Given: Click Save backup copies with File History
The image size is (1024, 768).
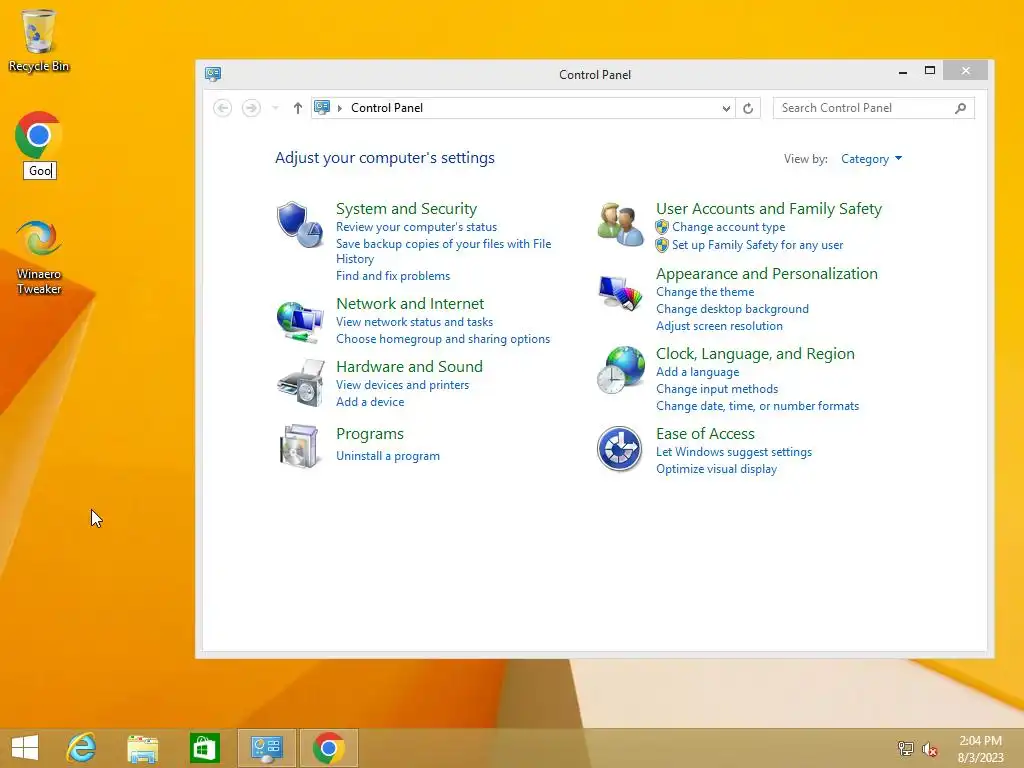Looking at the screenshot, I should pos(443,251).
